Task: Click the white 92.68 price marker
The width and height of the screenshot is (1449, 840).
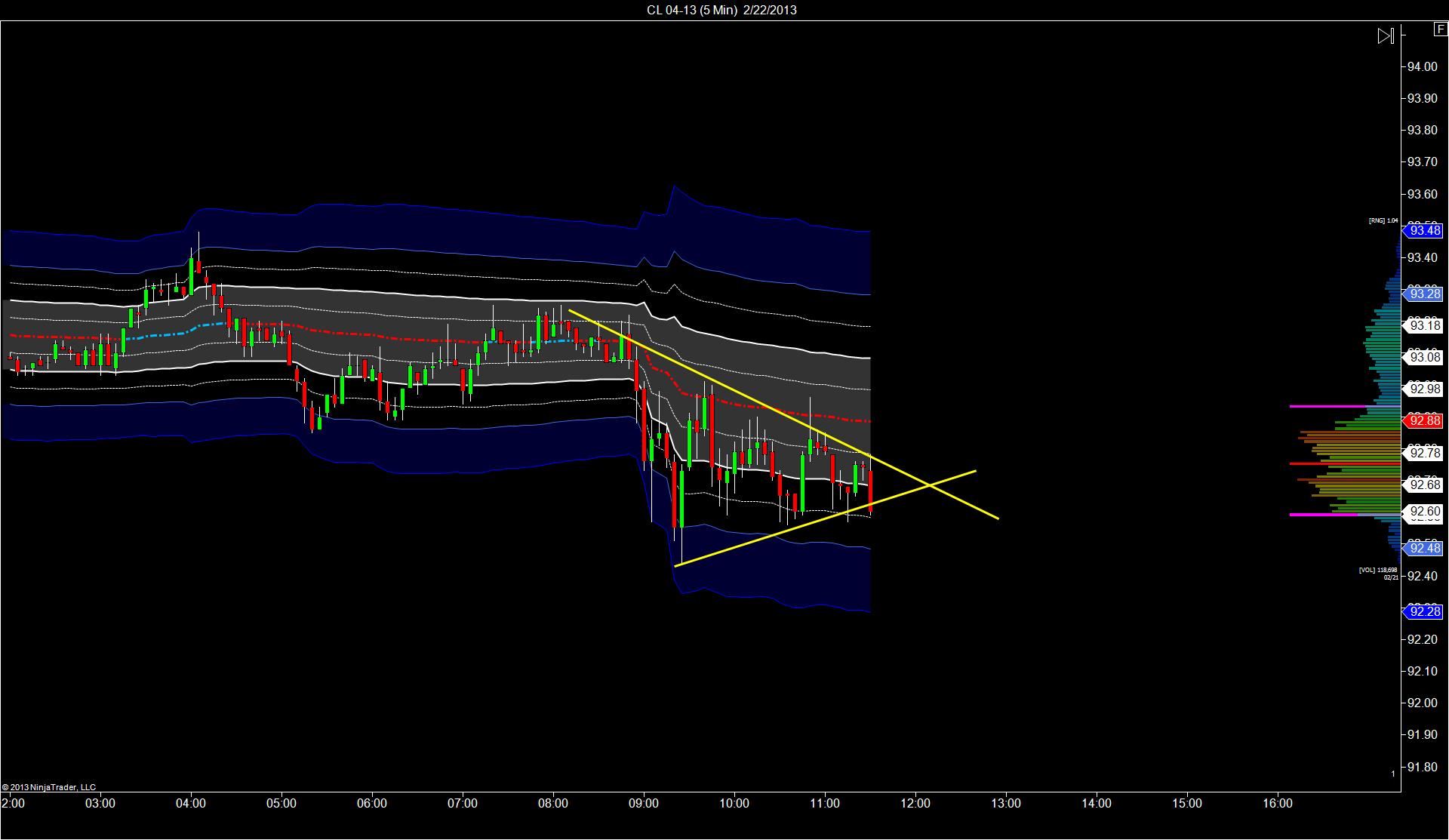Action: pyautogui.click(x=1423, y=485)
